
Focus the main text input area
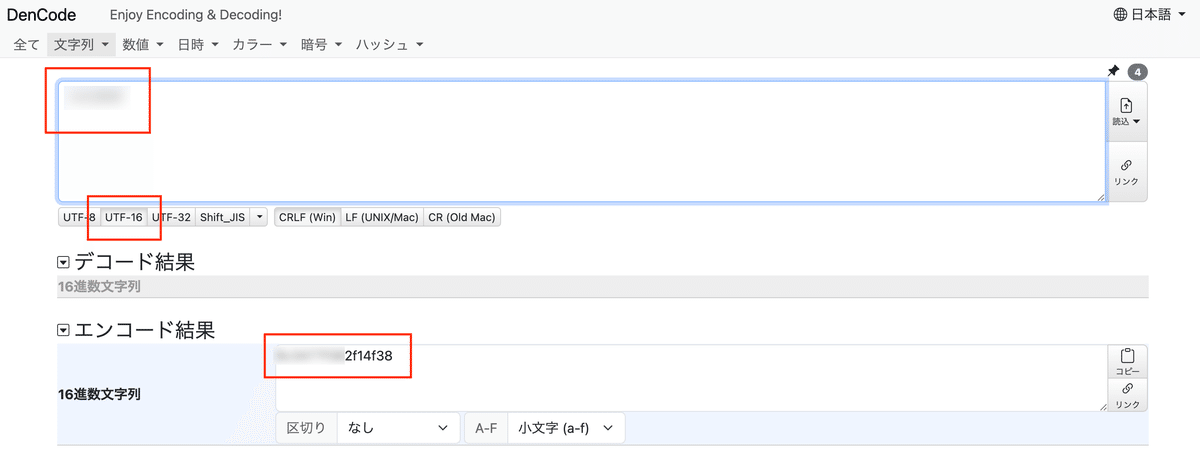pos(582,141)
